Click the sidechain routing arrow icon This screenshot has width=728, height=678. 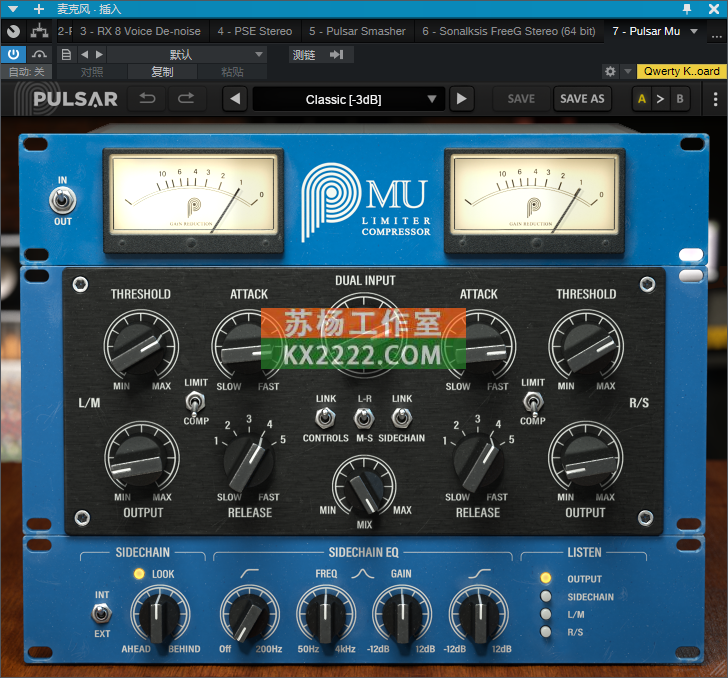[337, 55]
